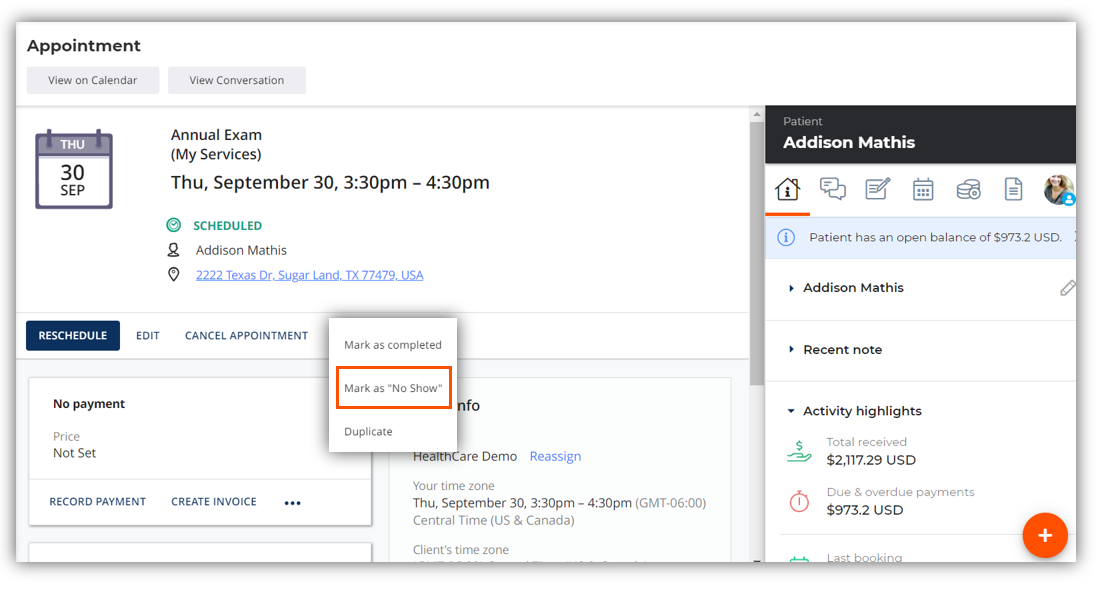Click the Thu, September 30 appointment time heading

pos(330,182)
